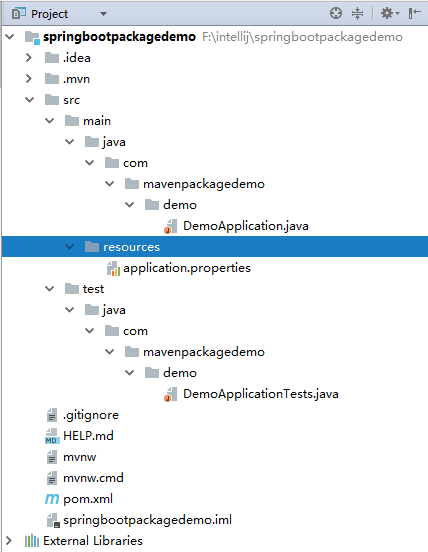Click the External Libraries icon
This screenshot has width=428, height=552.
pyautogui.click(x=32, y=541)
